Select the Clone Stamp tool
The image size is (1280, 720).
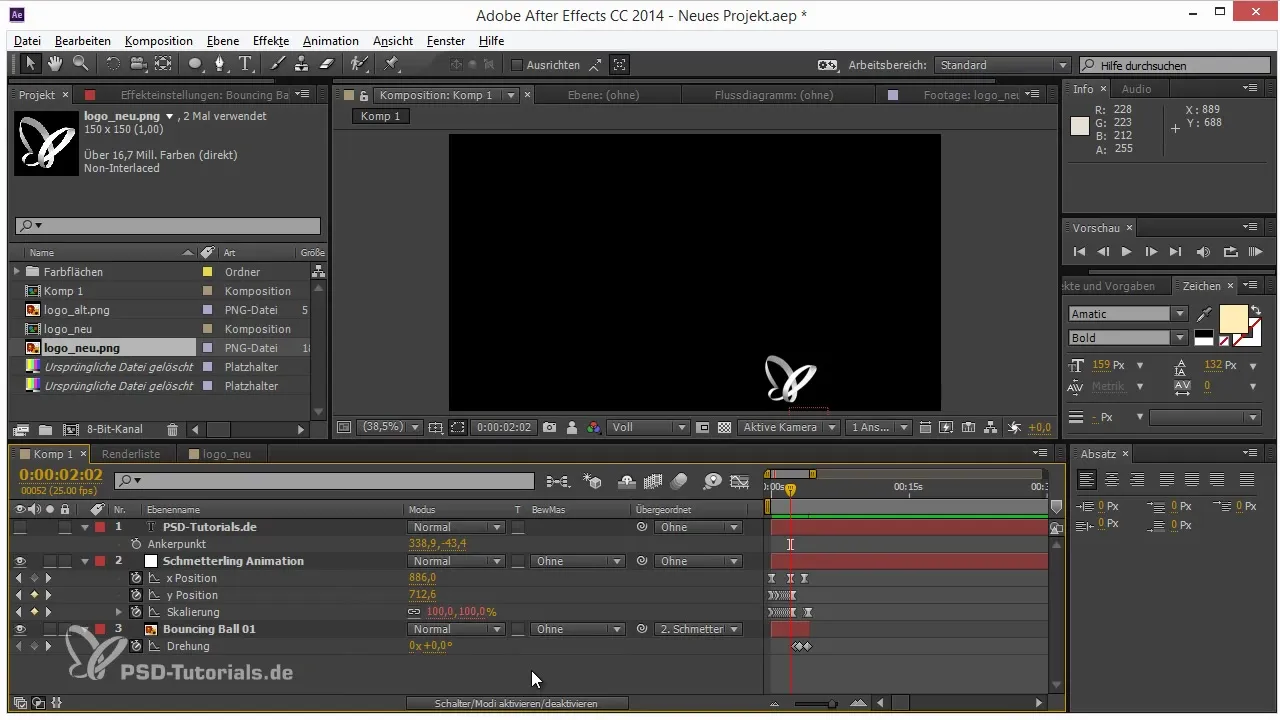[302, 64]
